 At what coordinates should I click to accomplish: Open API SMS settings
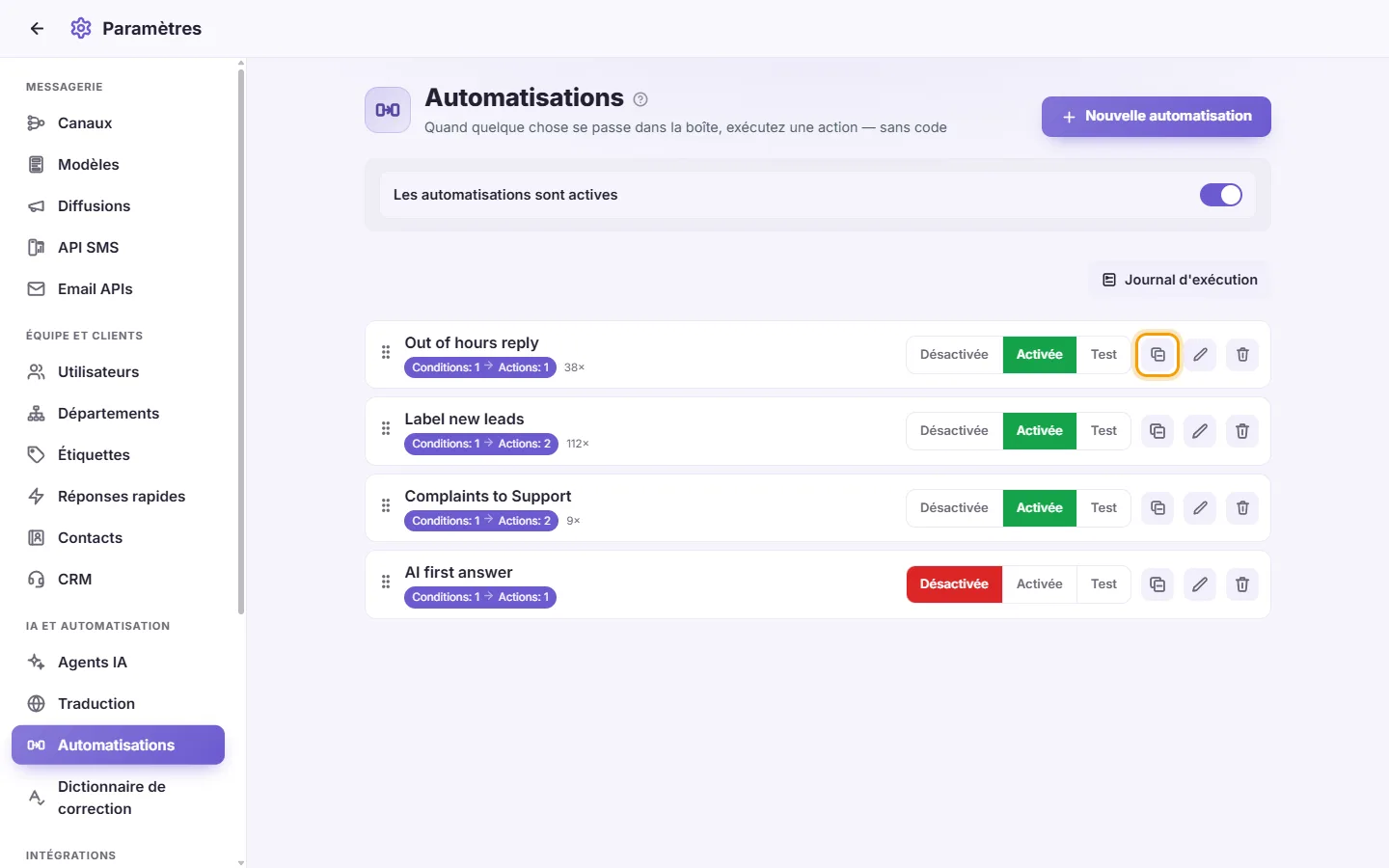tap(118, 248)
